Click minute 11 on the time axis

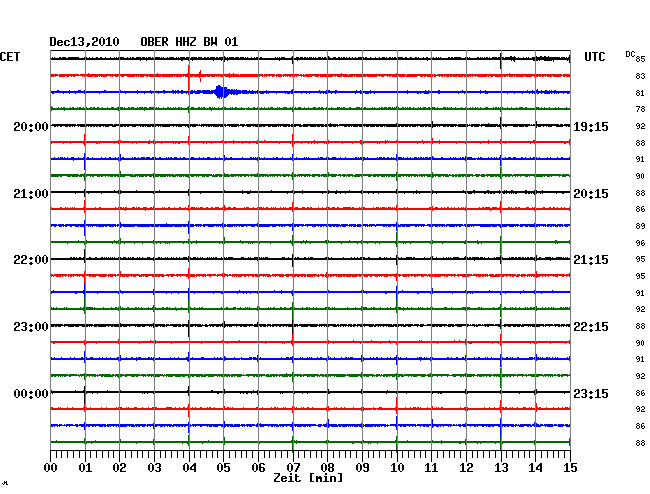432,467
